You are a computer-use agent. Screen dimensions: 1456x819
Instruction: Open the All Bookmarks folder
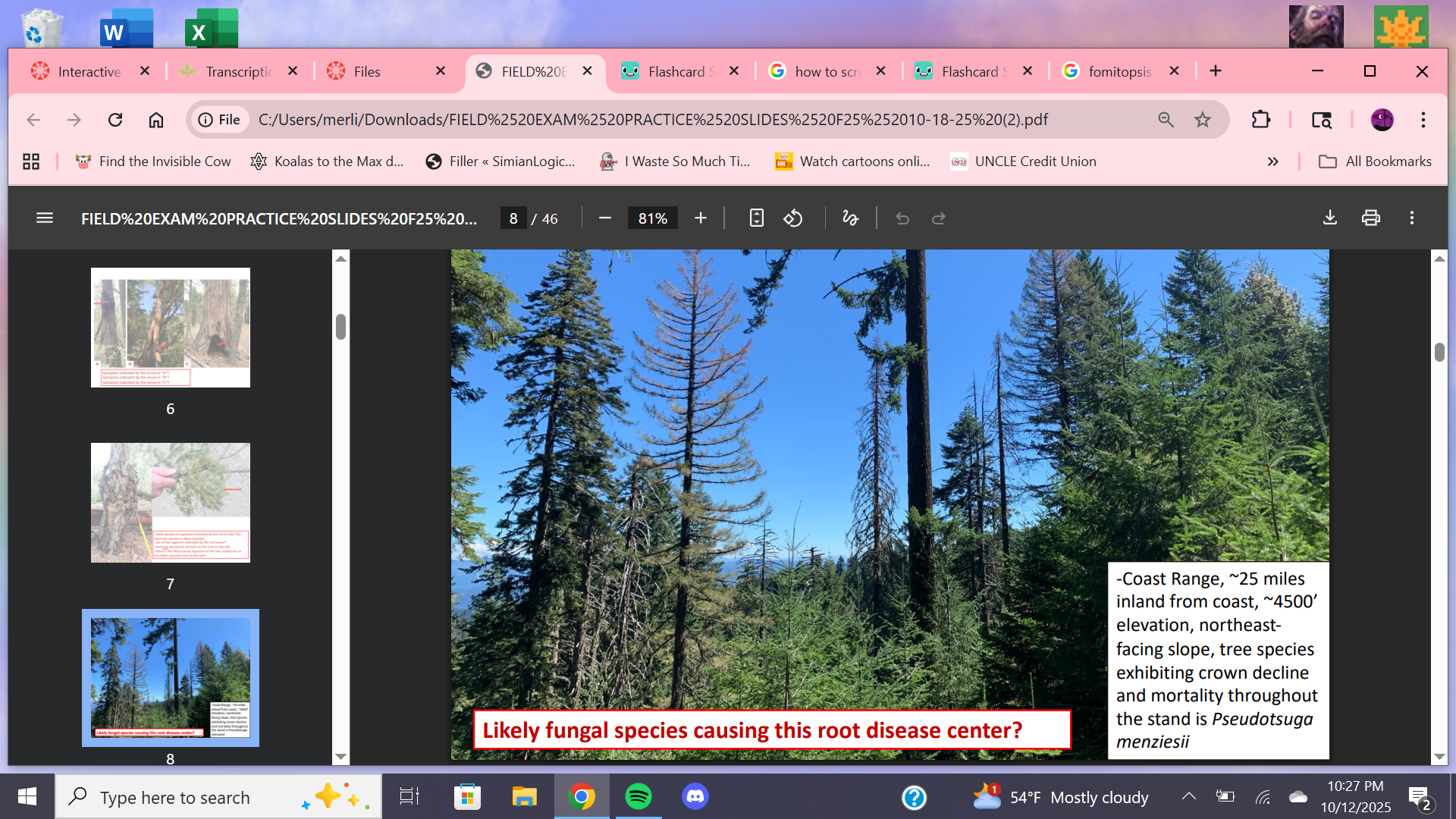tap(1376, 162)
